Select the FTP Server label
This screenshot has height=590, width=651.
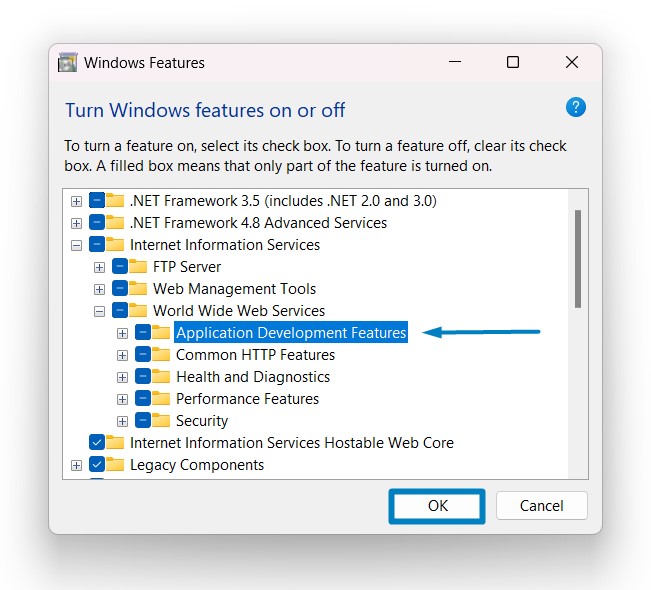[x=187, y=267]
